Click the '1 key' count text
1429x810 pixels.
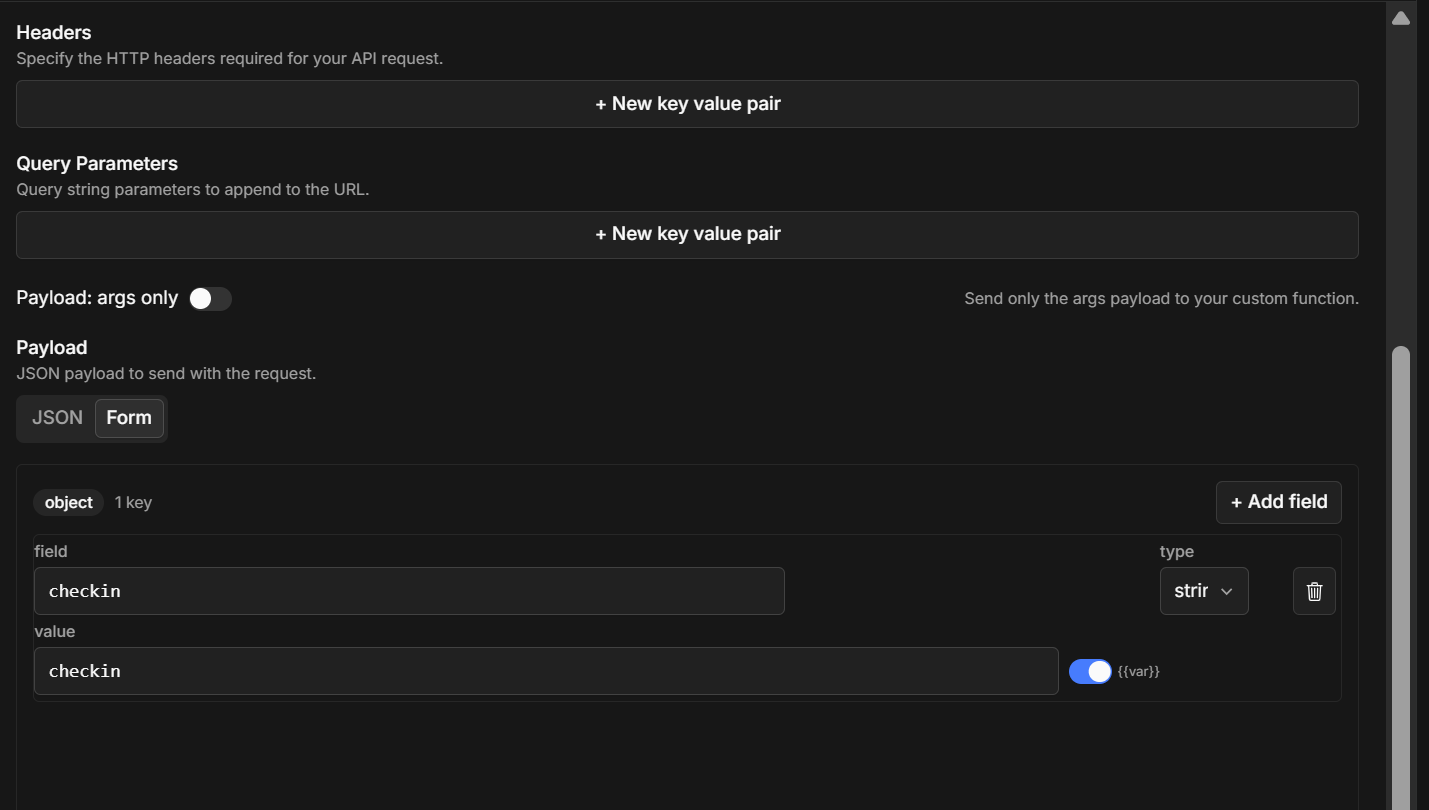click(x=133, y=502)
